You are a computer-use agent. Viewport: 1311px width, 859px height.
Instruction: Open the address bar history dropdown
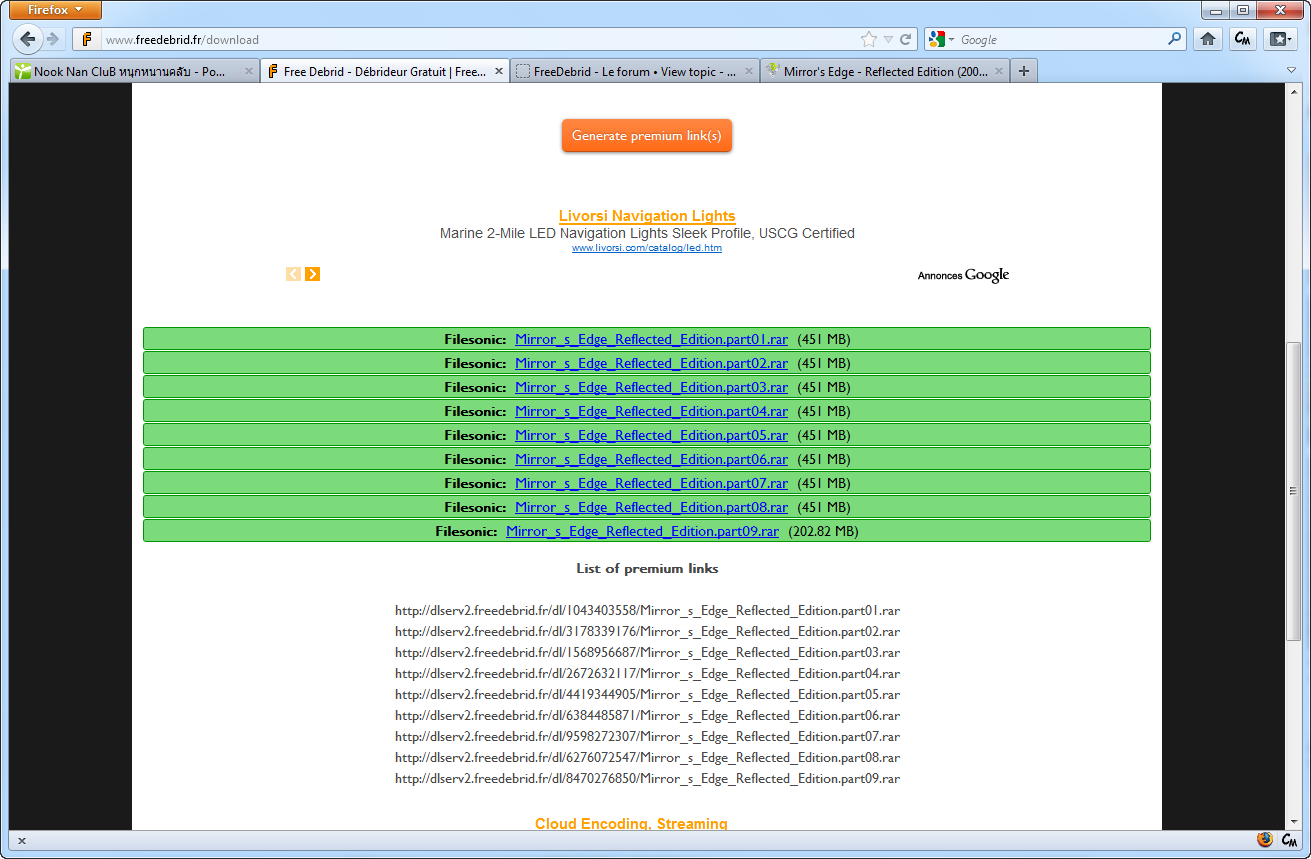tap(888, 40)
